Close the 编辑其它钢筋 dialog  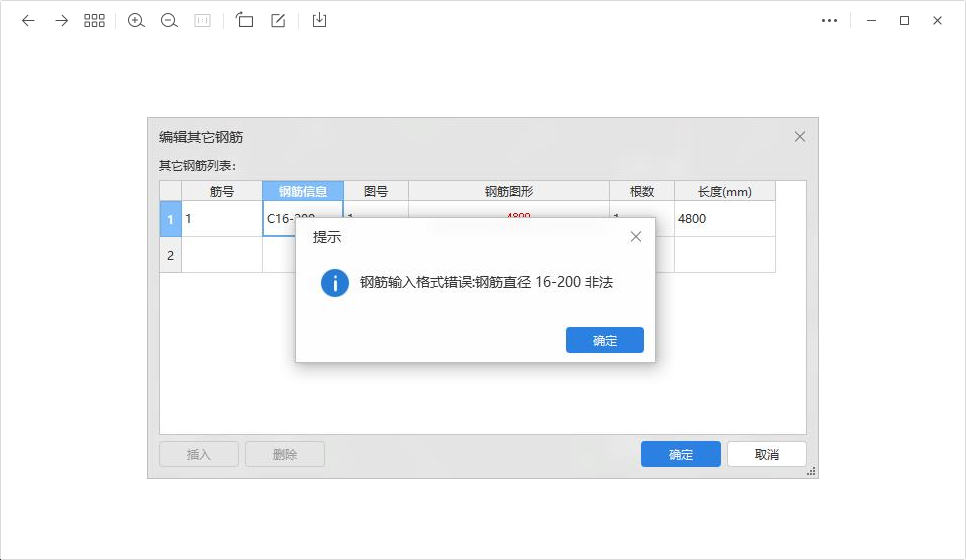(800, 137)
